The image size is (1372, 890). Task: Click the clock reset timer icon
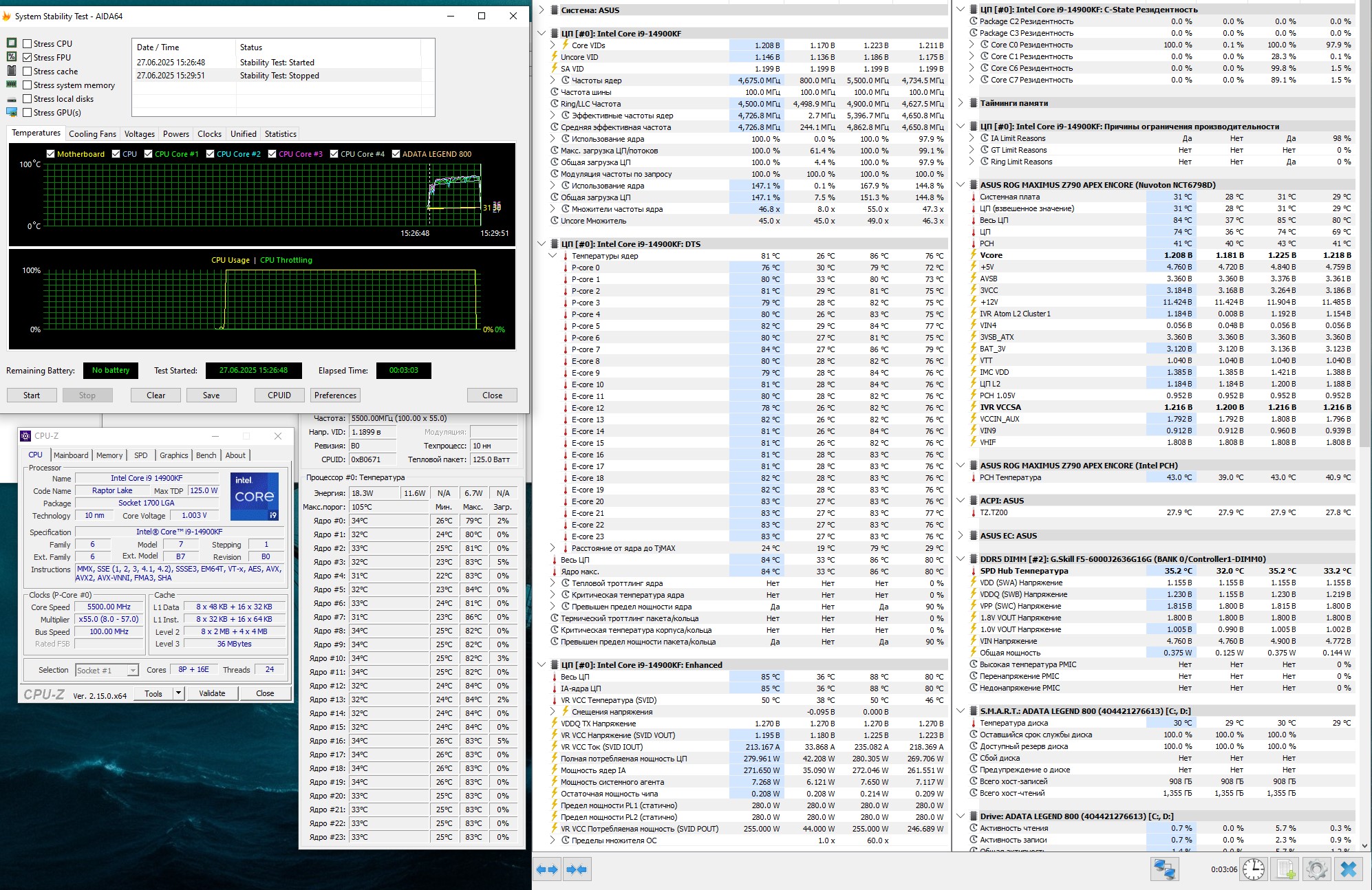[1253, 869]
